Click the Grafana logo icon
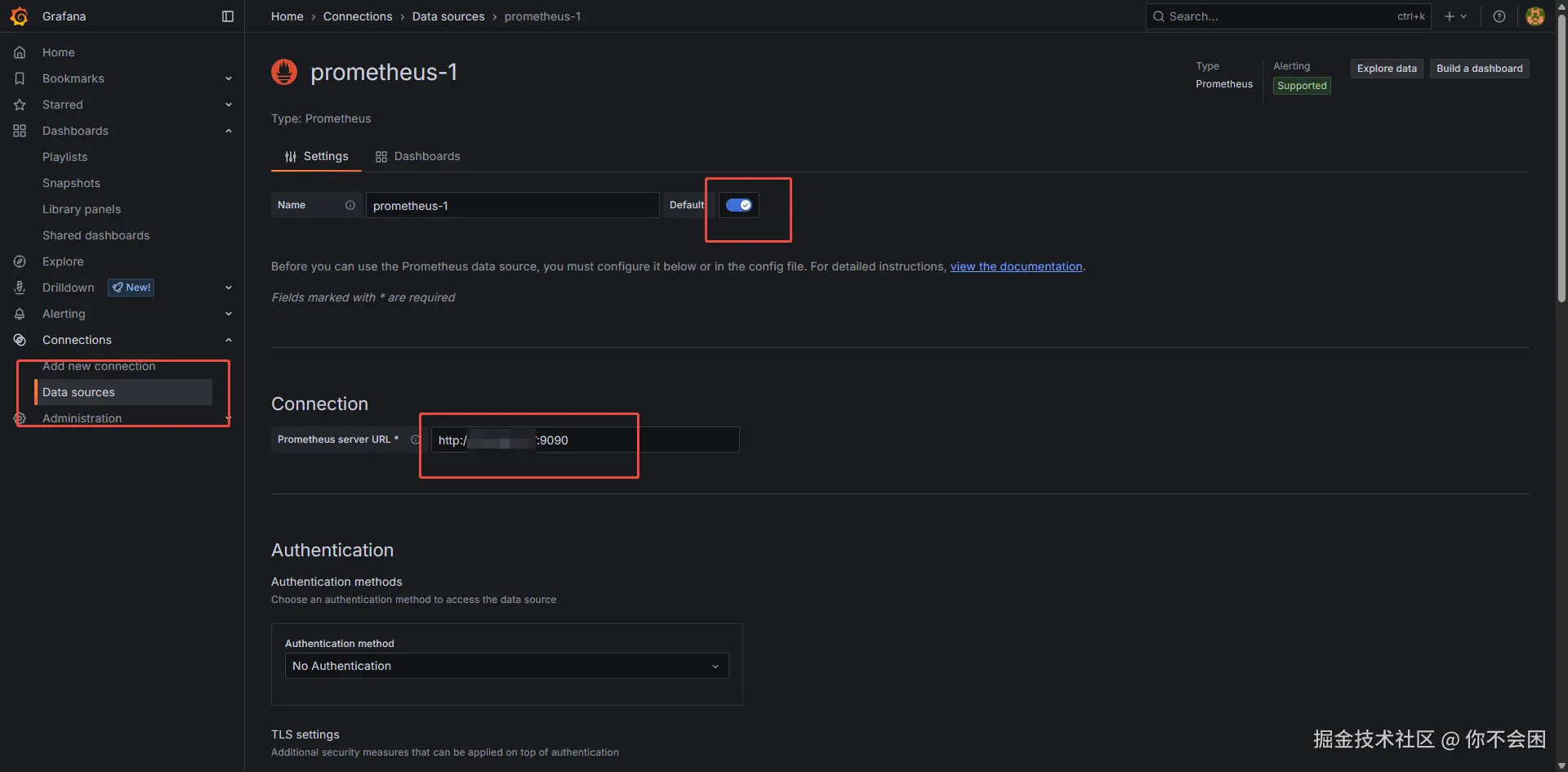This screenshot has width=1568, height=772. 19,16
